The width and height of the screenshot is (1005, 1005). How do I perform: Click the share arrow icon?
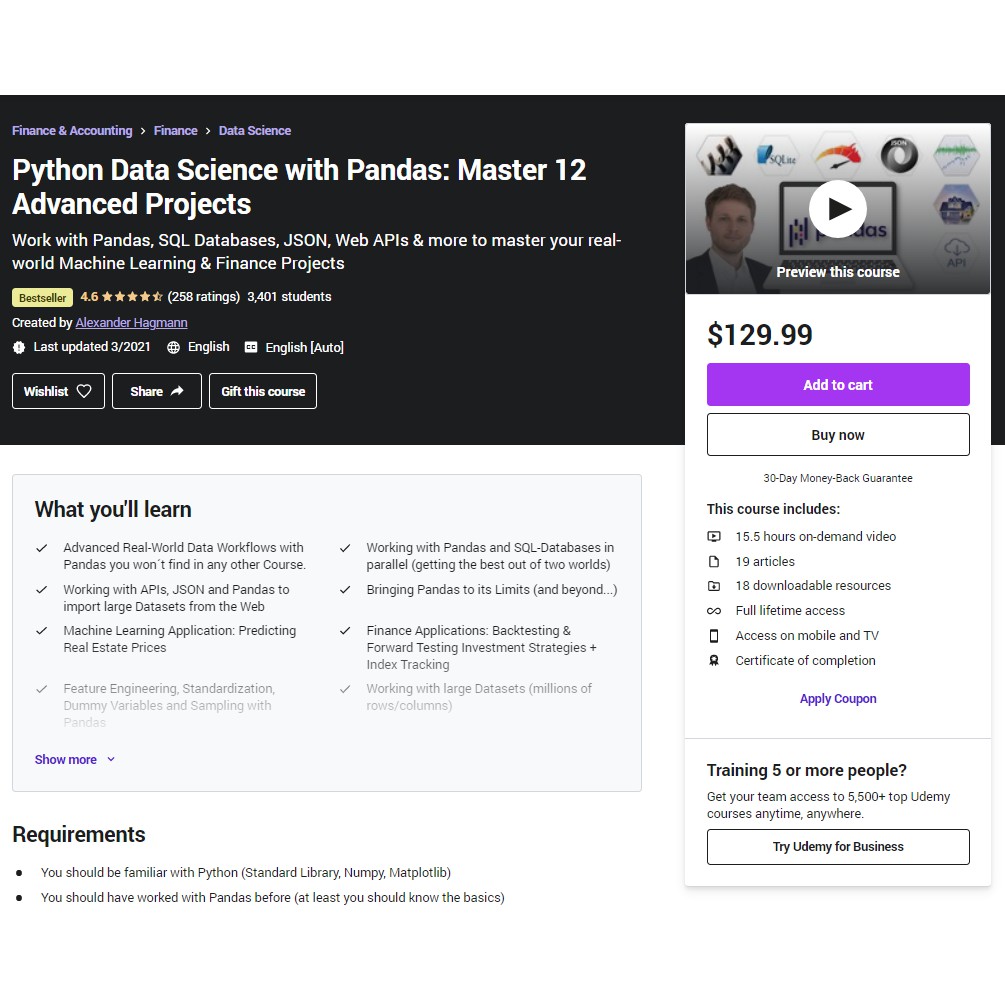click(177, 391)
